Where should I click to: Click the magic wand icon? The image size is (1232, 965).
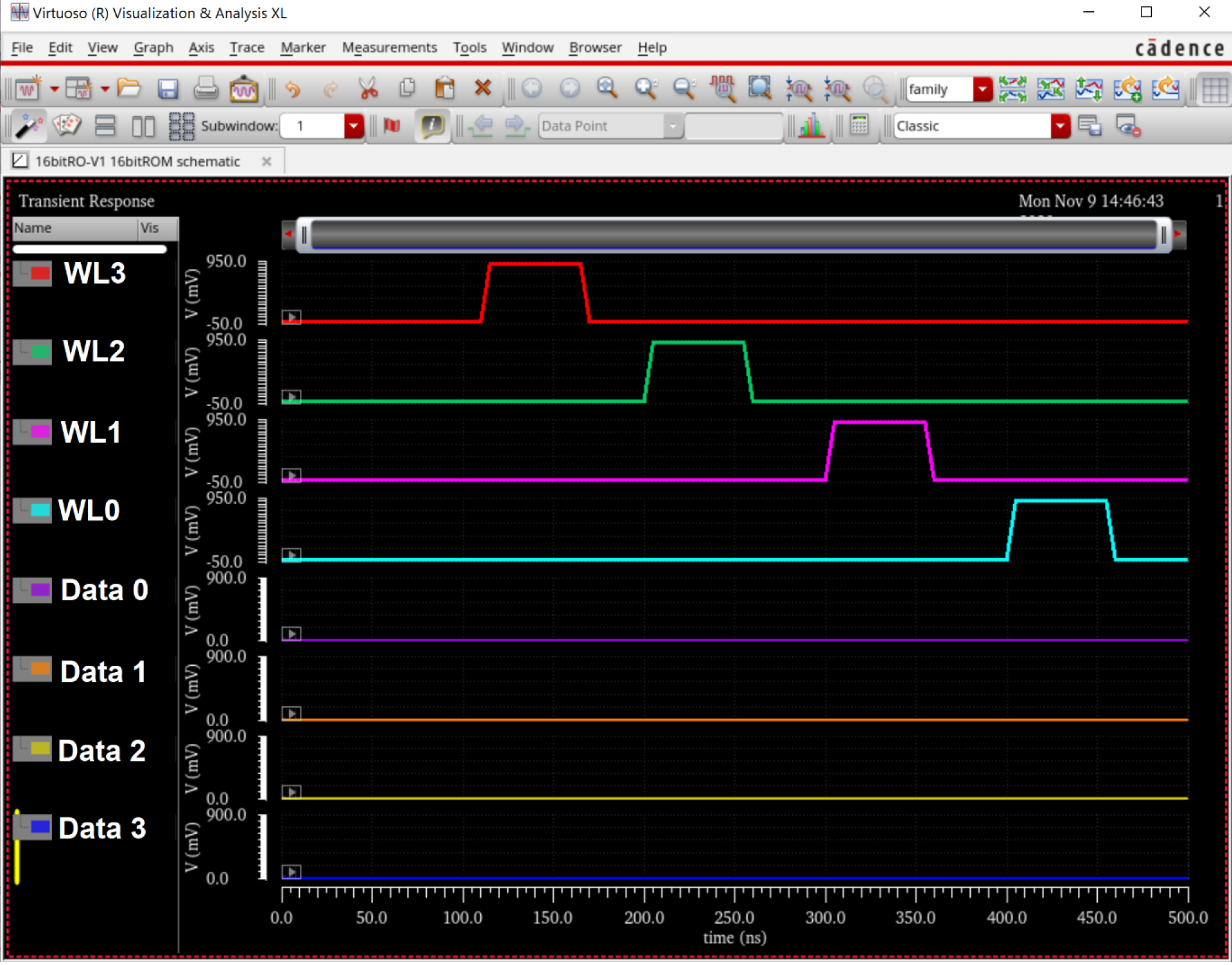pyautogui.click(x=29, y=126)
